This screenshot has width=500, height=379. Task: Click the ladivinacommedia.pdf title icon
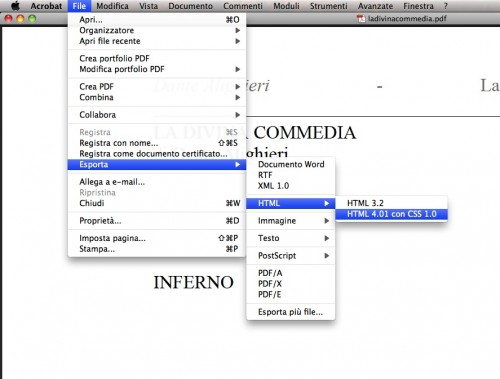click(x=361, y=19)
